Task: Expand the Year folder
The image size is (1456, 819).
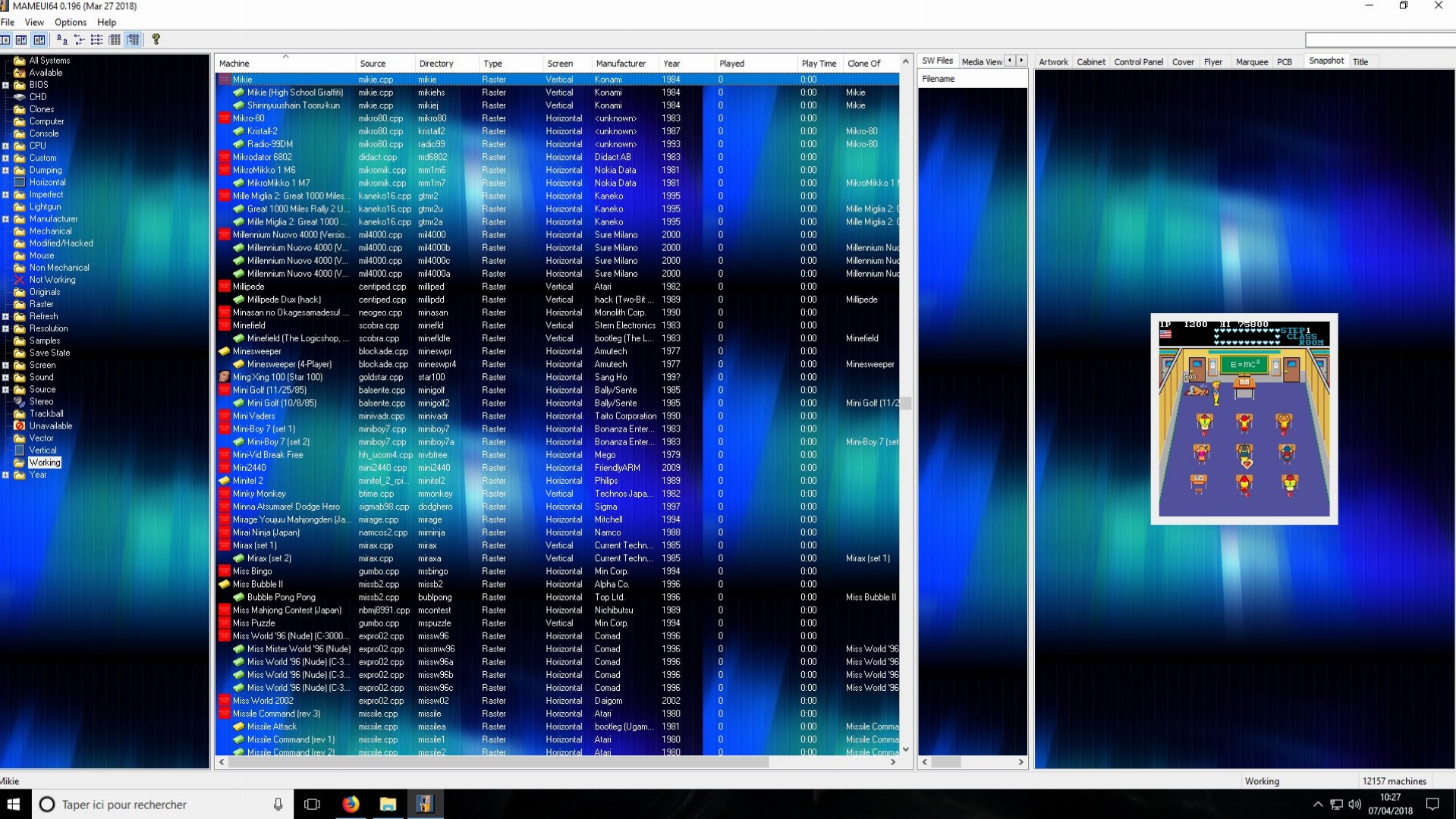Action: (x=6, y=475)
